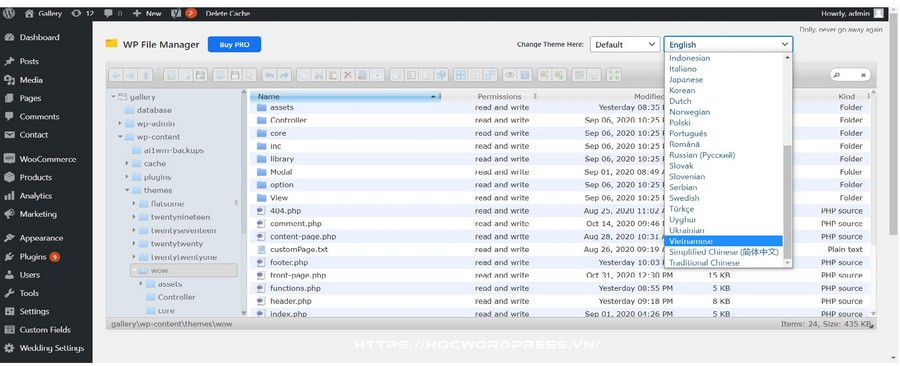Click the Forward navigation arrow in file manager toolbar
The width and height of the screenshot is (900, 366).
131,75
